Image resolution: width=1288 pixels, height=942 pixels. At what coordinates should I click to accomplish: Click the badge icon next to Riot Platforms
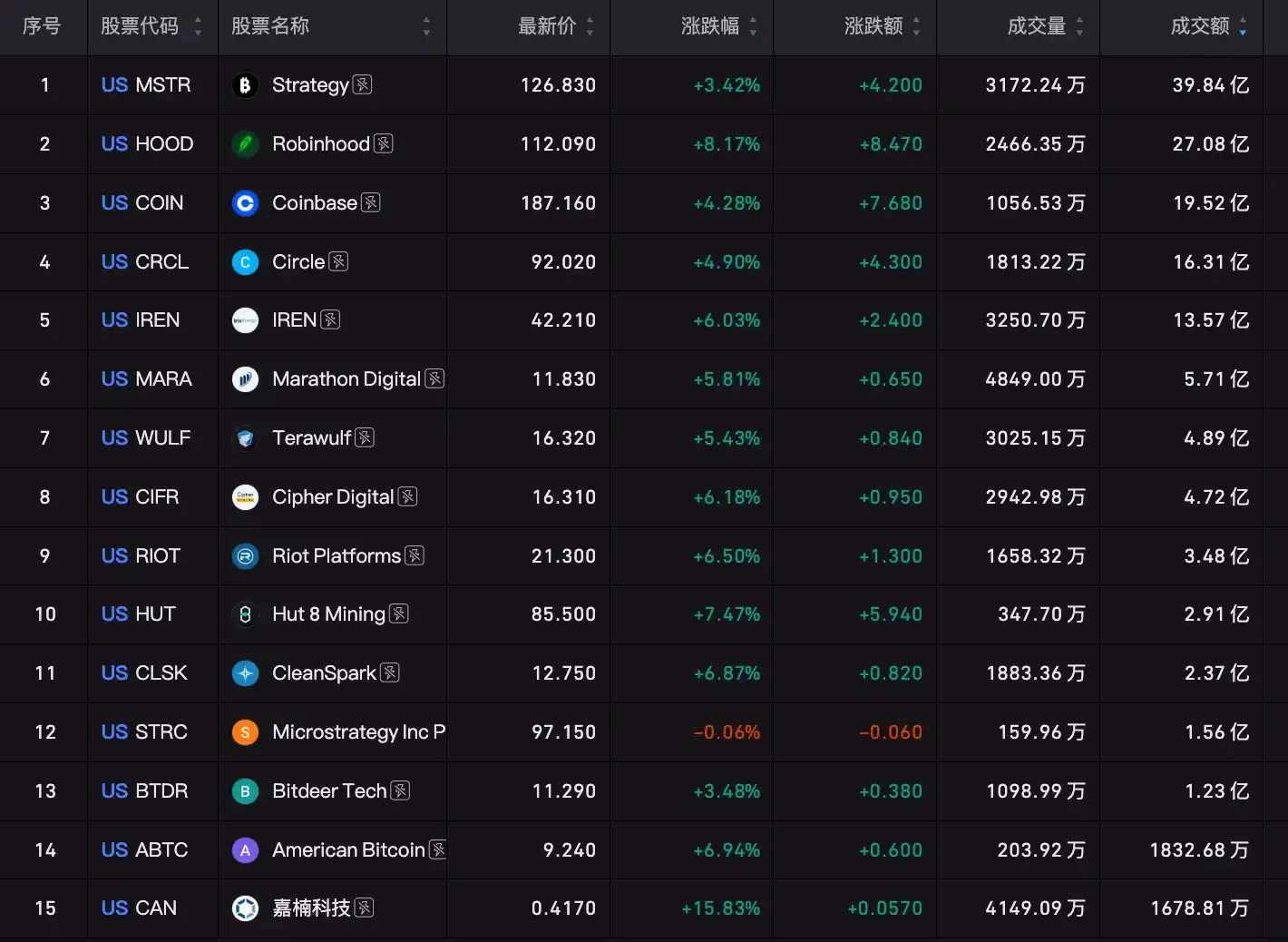[x=415, y=555]
